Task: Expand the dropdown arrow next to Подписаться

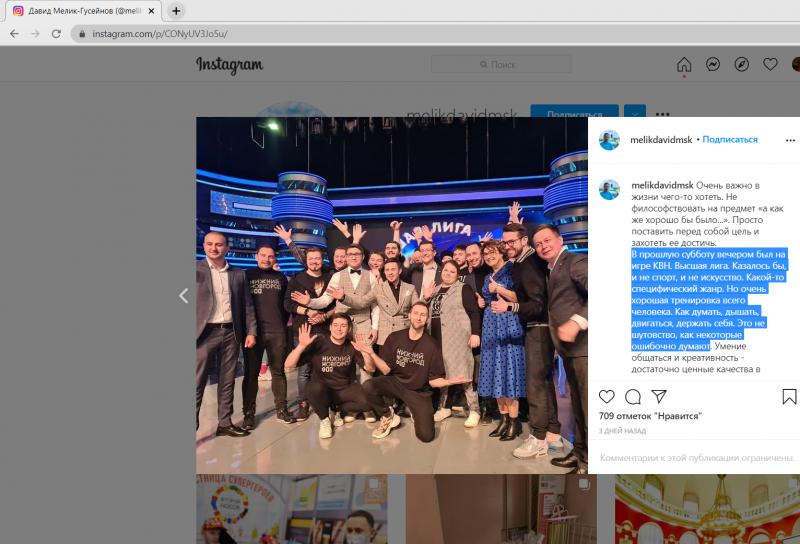Action: tap(635, 111)
